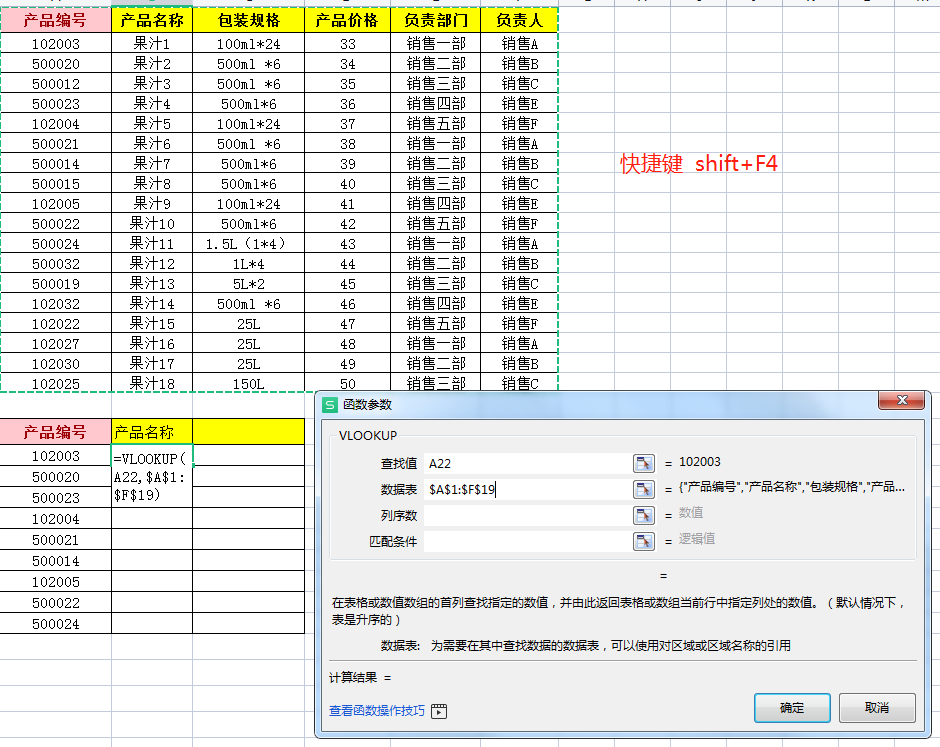Click range selector icon beside 数据表 field

643,489
